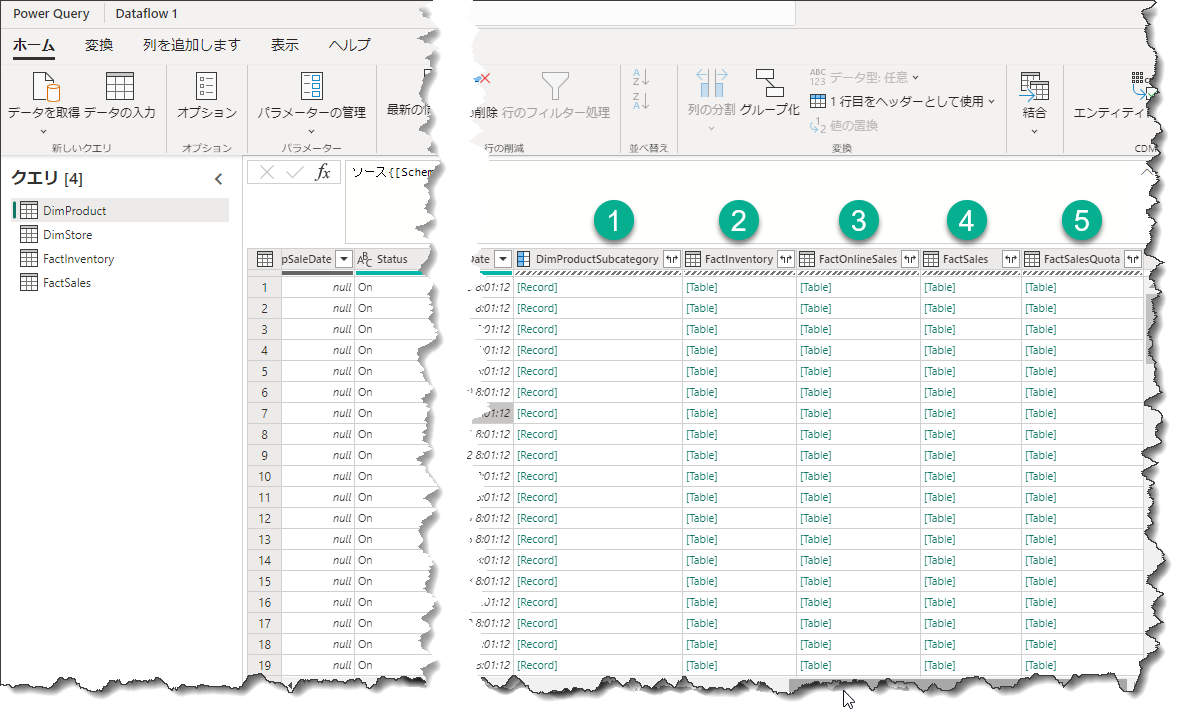
Task: Click the On status cell in row 15
Action: pos(392,582)
